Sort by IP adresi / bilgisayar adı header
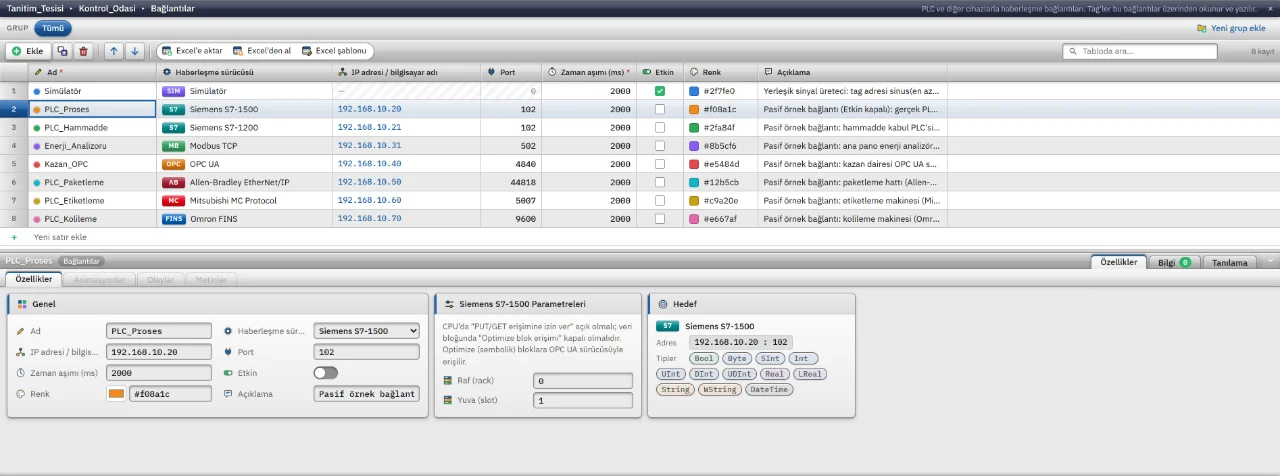The width and height of the screenshot is (1280, 476). coord(406,72)
